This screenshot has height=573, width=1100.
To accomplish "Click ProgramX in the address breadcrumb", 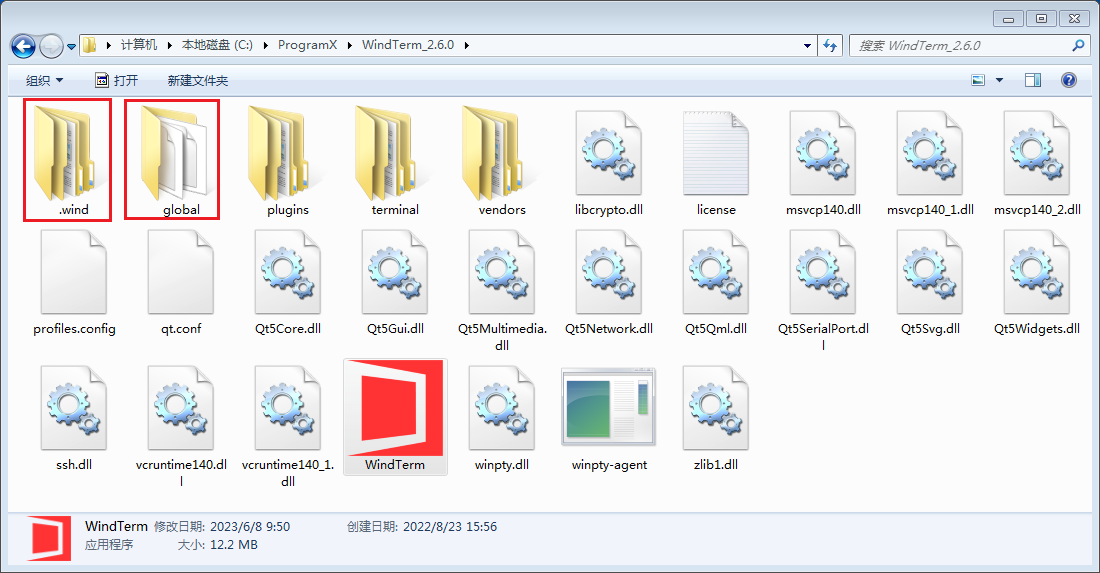I will [307, 45].
